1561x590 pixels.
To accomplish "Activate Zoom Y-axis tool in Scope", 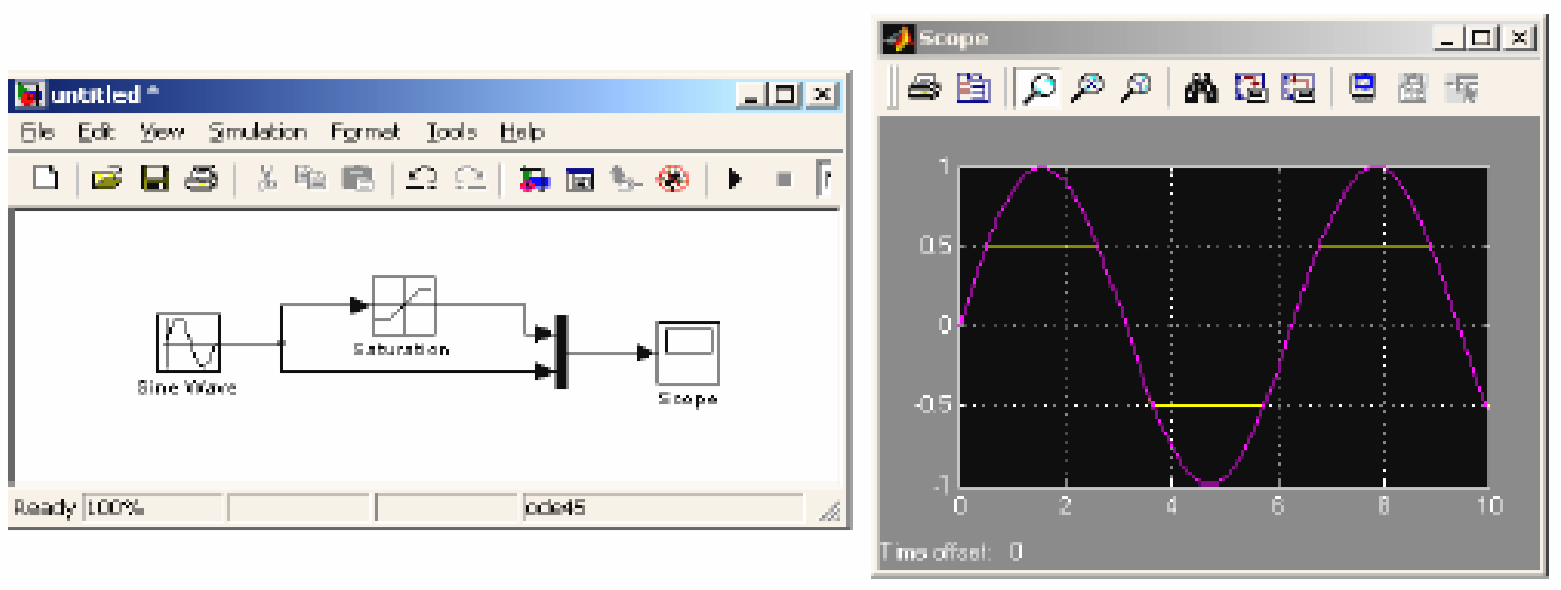I will (x=1136, y=89).
